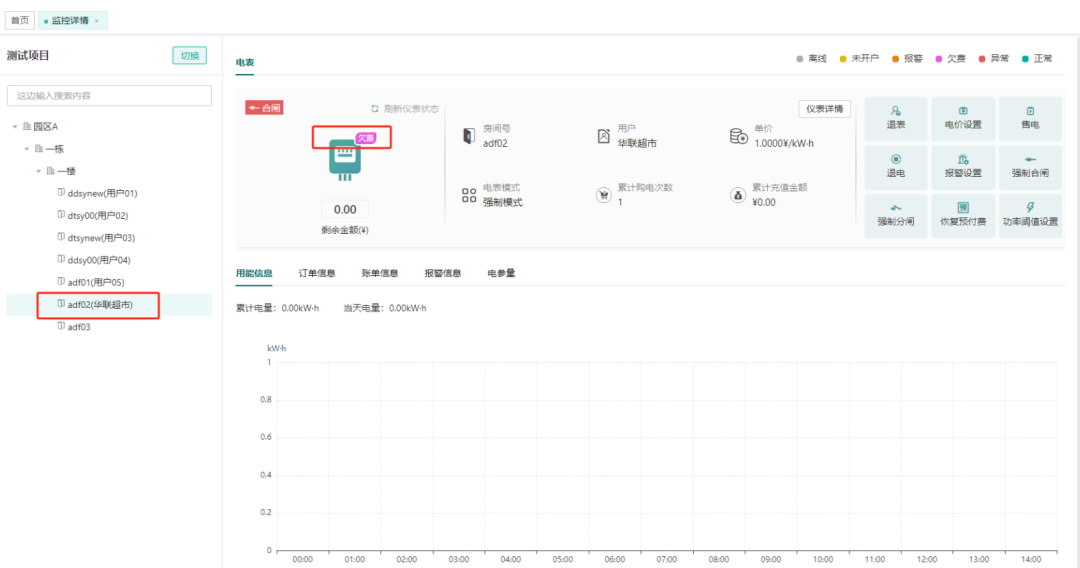Open 功率阈值设置 power threshold settings
Viewport: 1080px width, 568px height.
(1030, 215)
